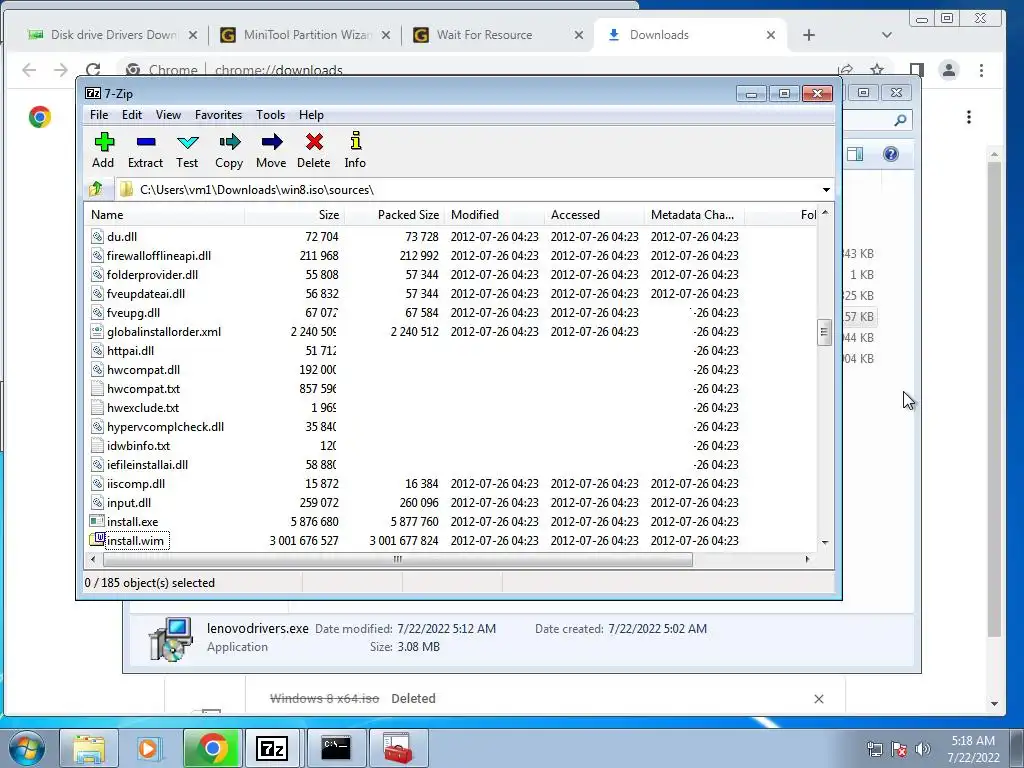Open the Info toolbar icon
The height and width of the screenshot is (768, 1024).
click(355, 150)
